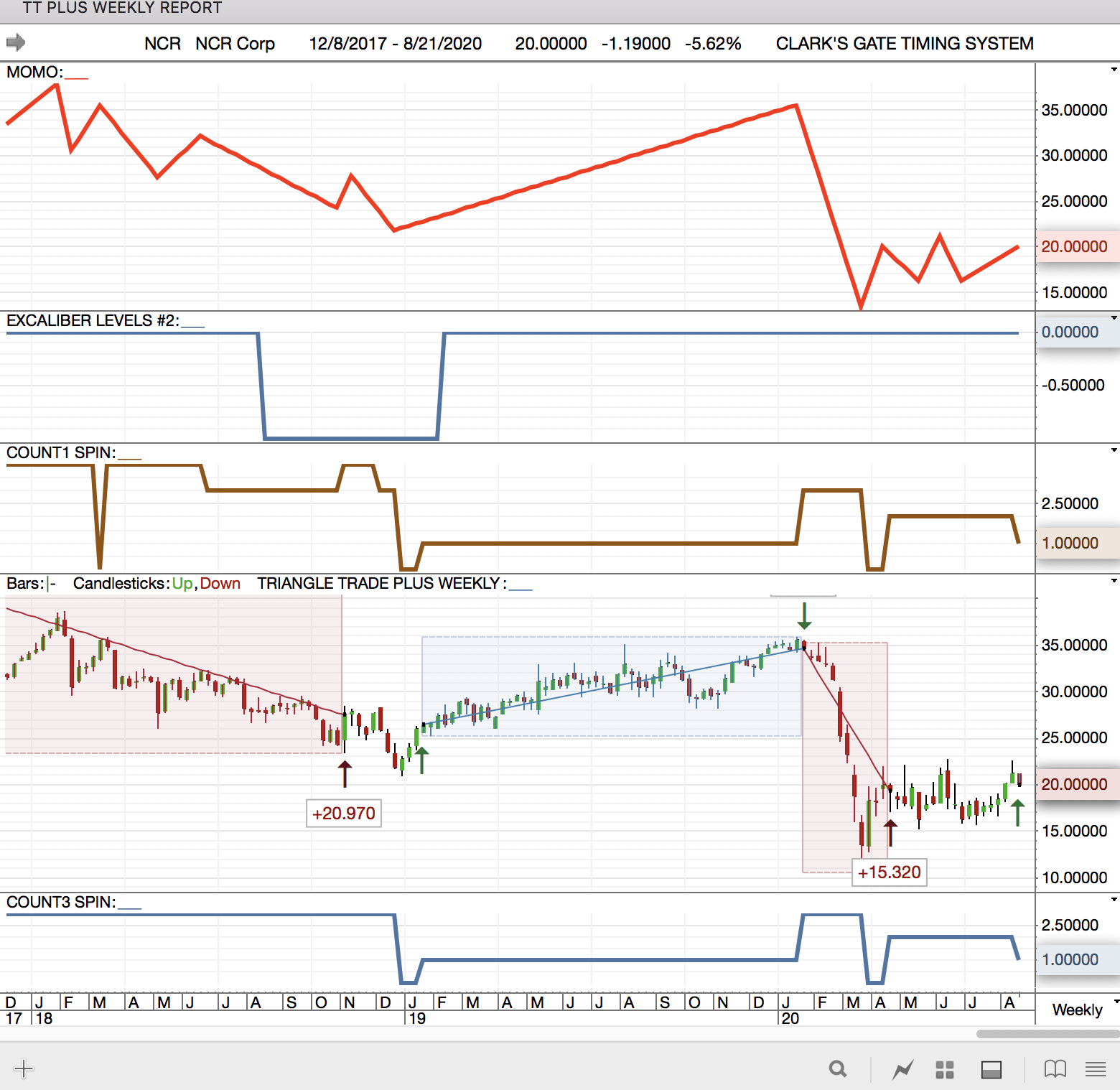Open the magnifier search tool
Viewport: 1120px width, 1090px height.
tap(838, 1069)
